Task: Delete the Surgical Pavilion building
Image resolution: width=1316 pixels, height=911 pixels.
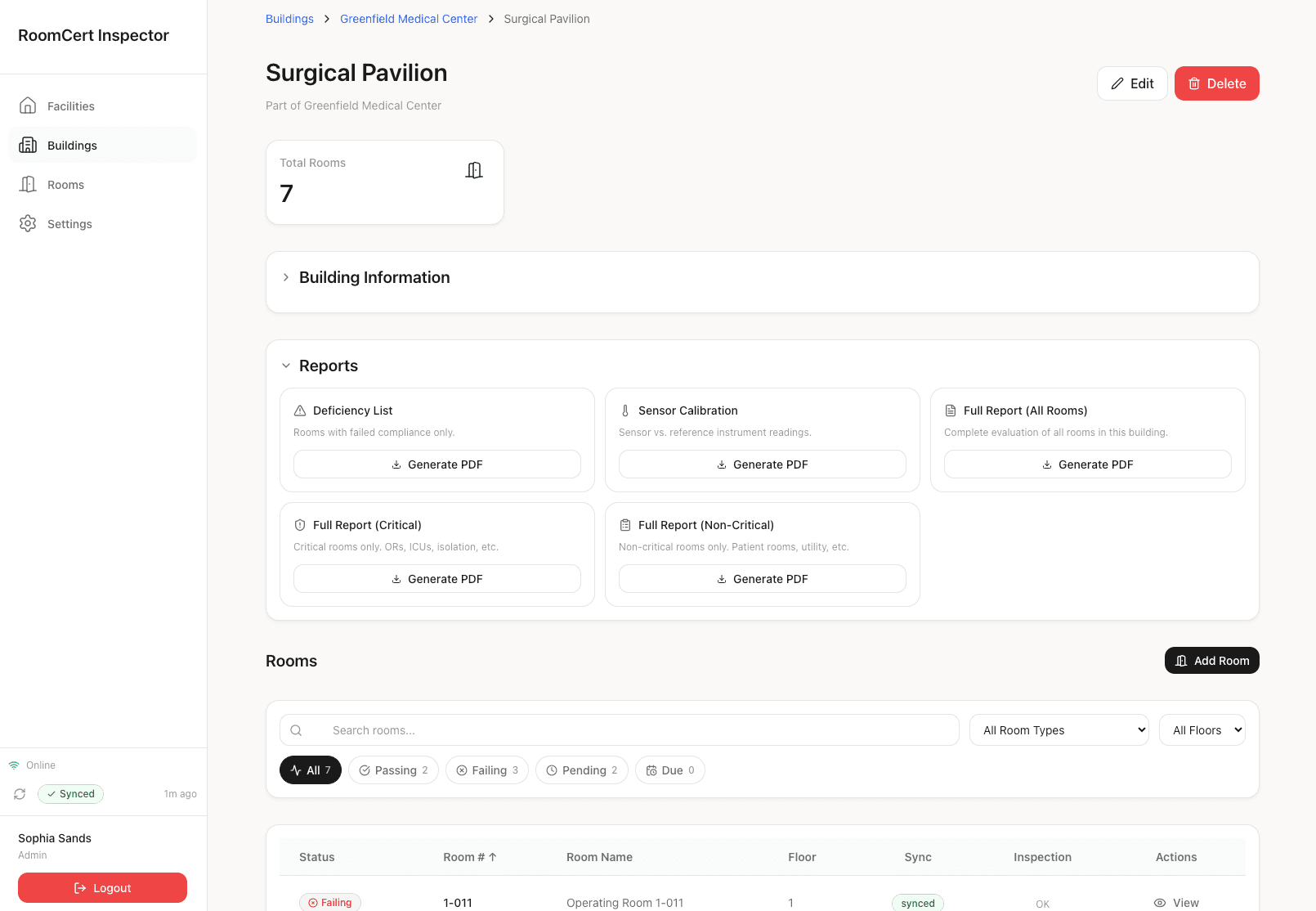Action: pos(1216,83)
